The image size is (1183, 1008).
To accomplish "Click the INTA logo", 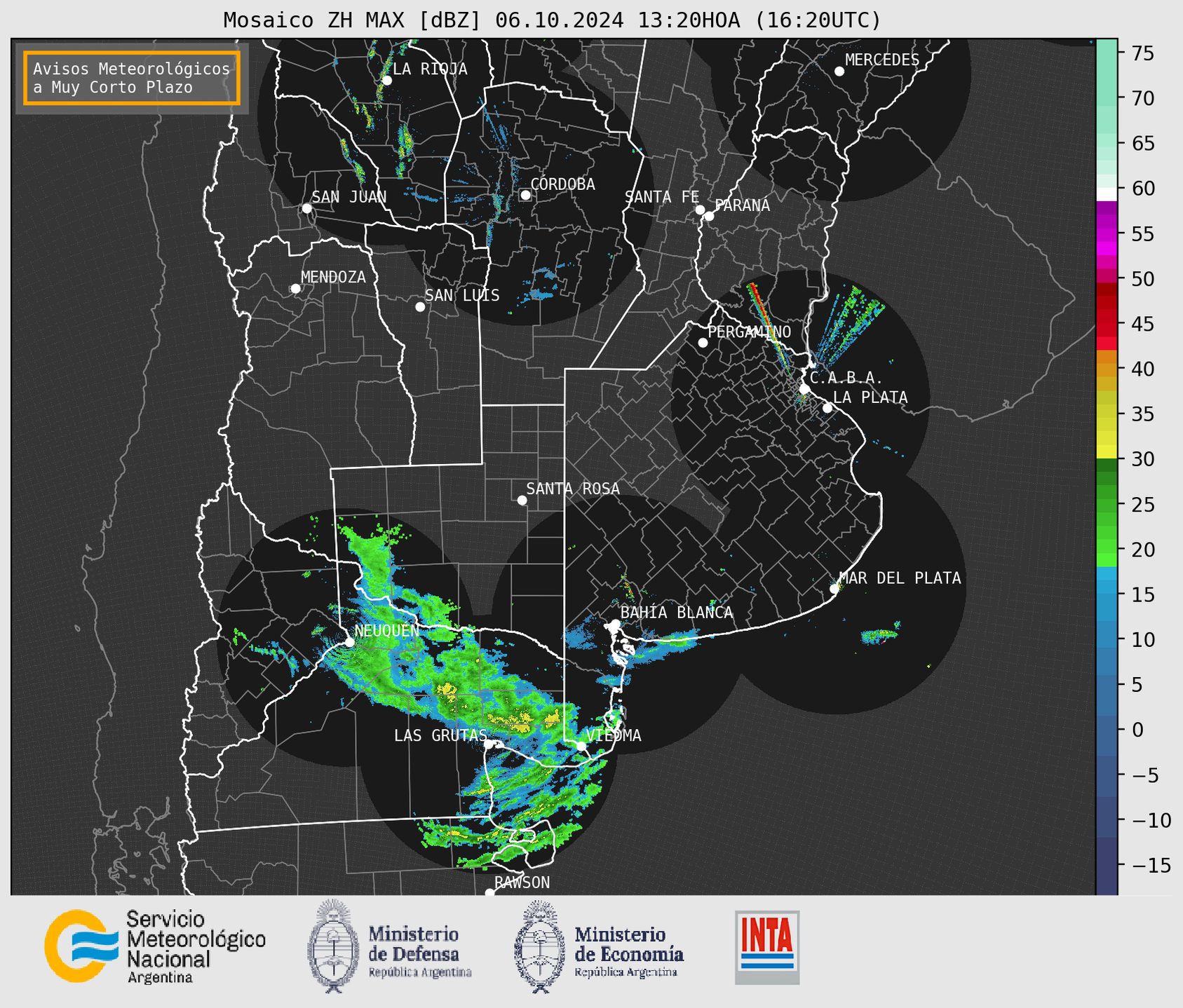I will (x=767, y=947).
